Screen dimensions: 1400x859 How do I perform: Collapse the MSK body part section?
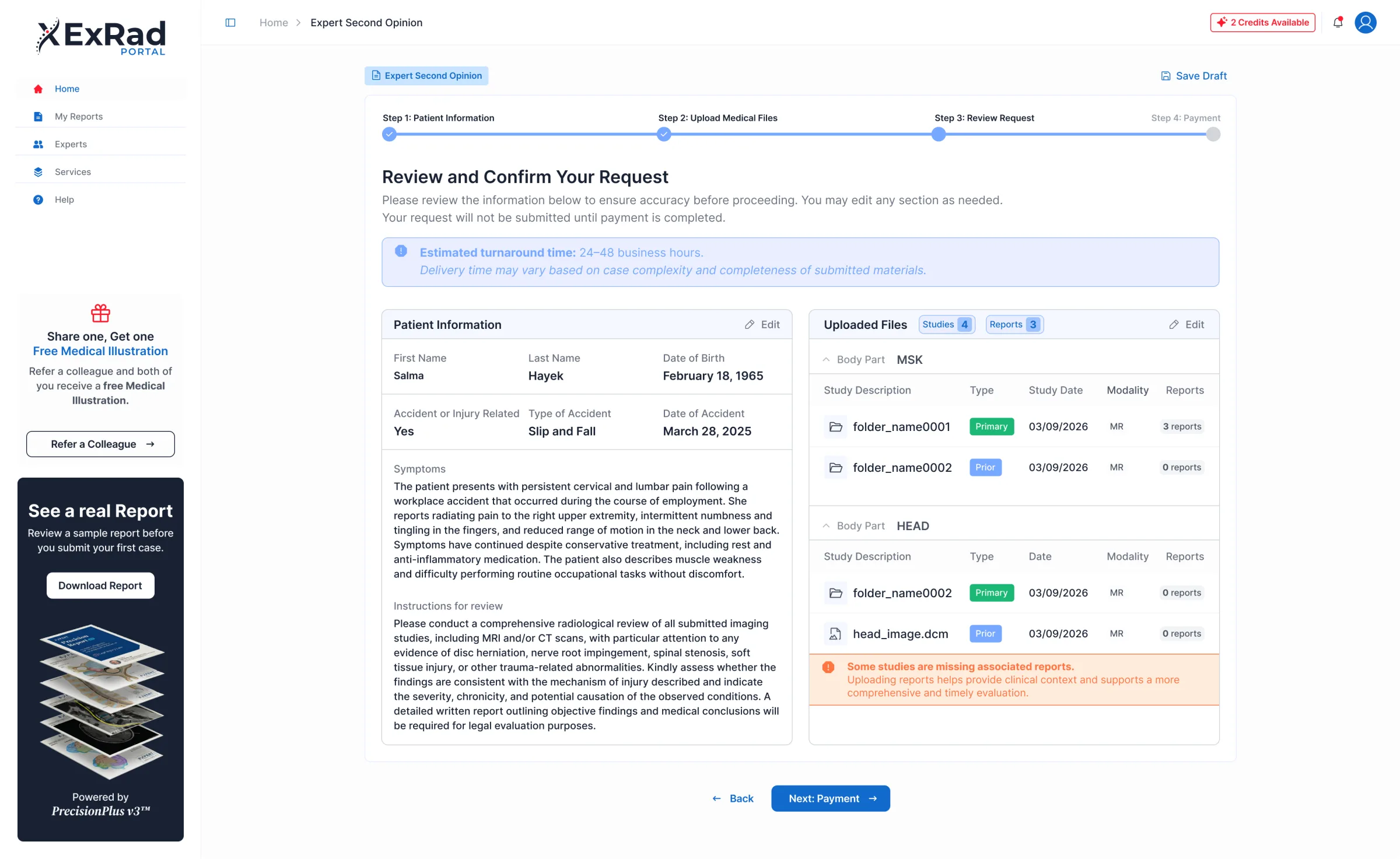tap(826, 360)
